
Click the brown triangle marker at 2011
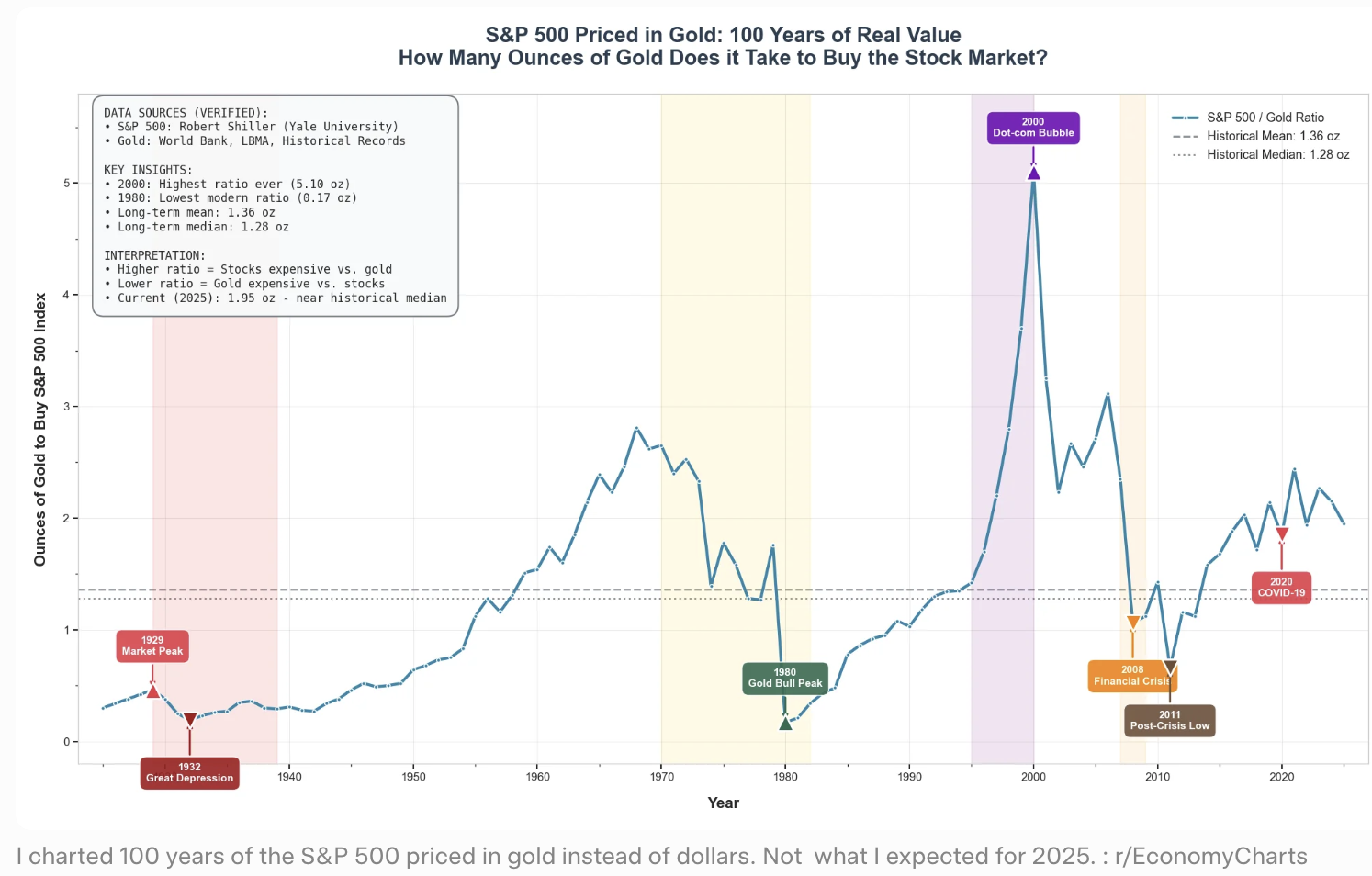click(x=1170, y=668)
